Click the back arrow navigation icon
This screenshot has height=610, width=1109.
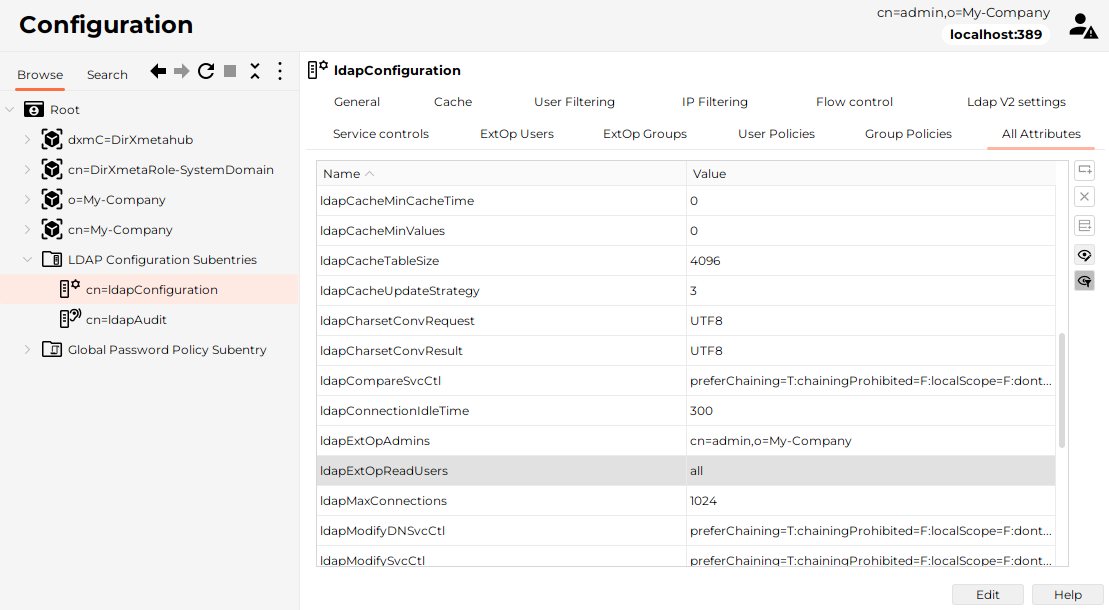click(x=158, y=71)
